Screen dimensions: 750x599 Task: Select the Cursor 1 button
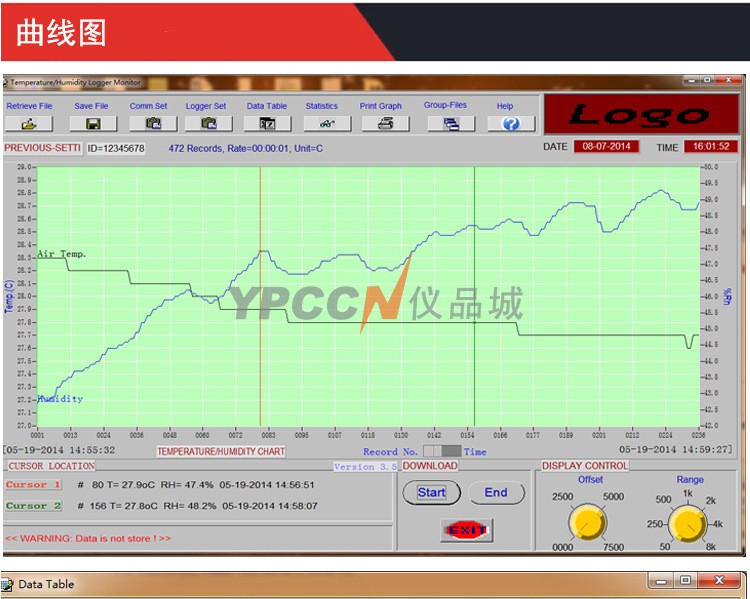pyautogui.click(x=33, y=485)
